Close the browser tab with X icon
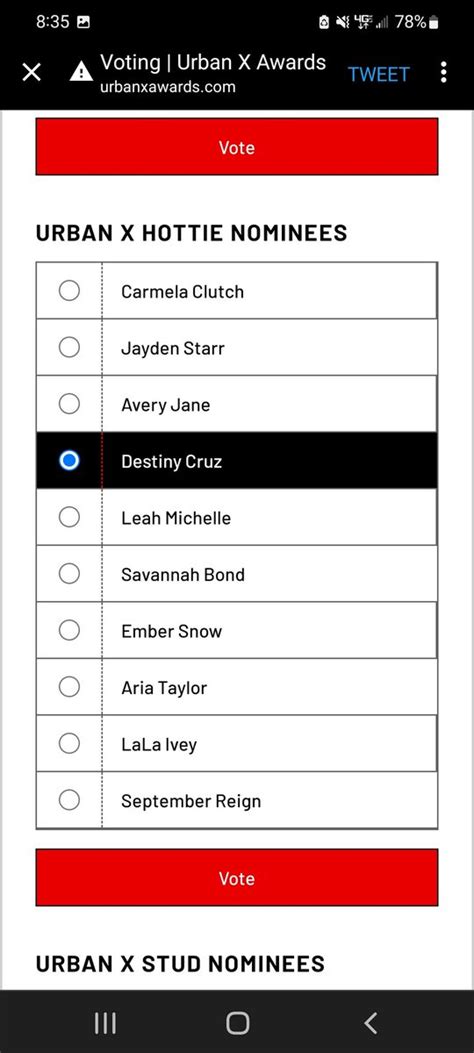The height and width of the screenshot is (1053, 474). tap(32, 73)
